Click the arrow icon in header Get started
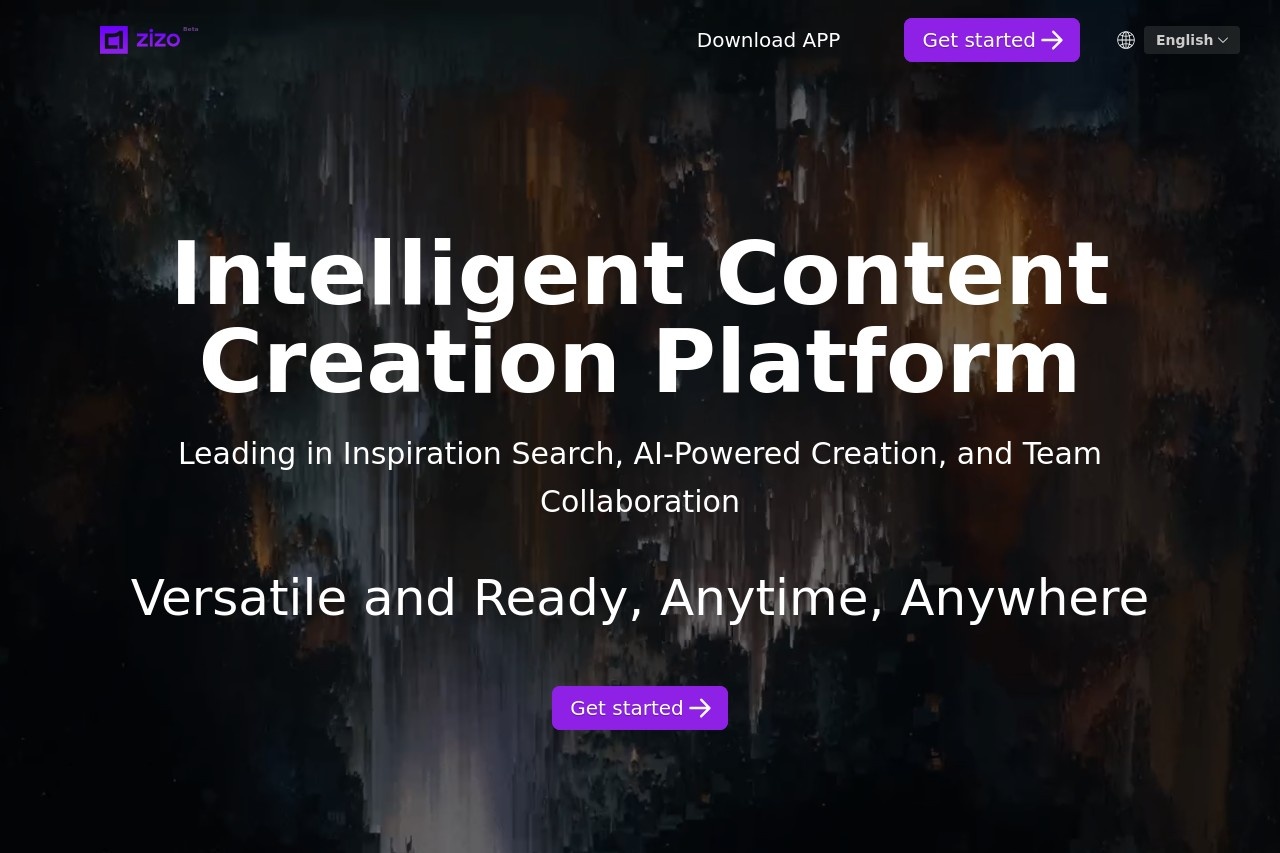 click(1052, 40)
